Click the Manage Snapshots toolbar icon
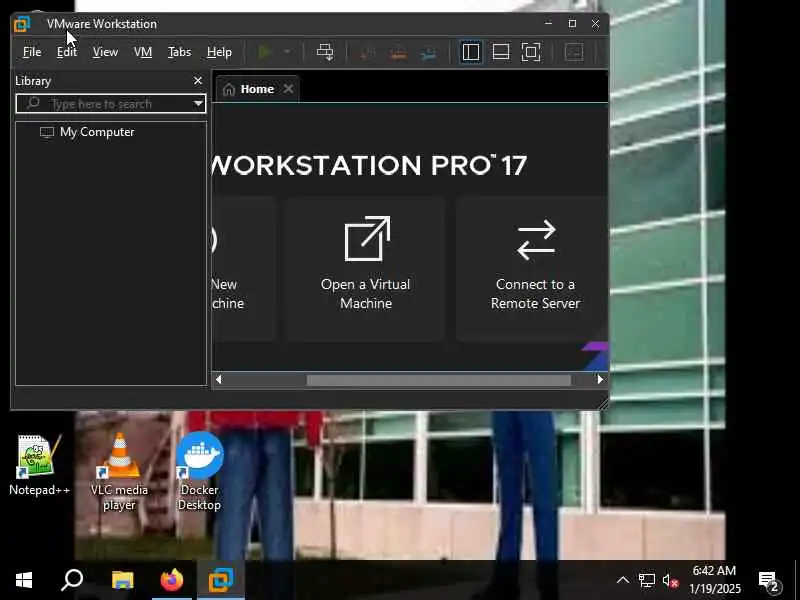 (429, 53)
